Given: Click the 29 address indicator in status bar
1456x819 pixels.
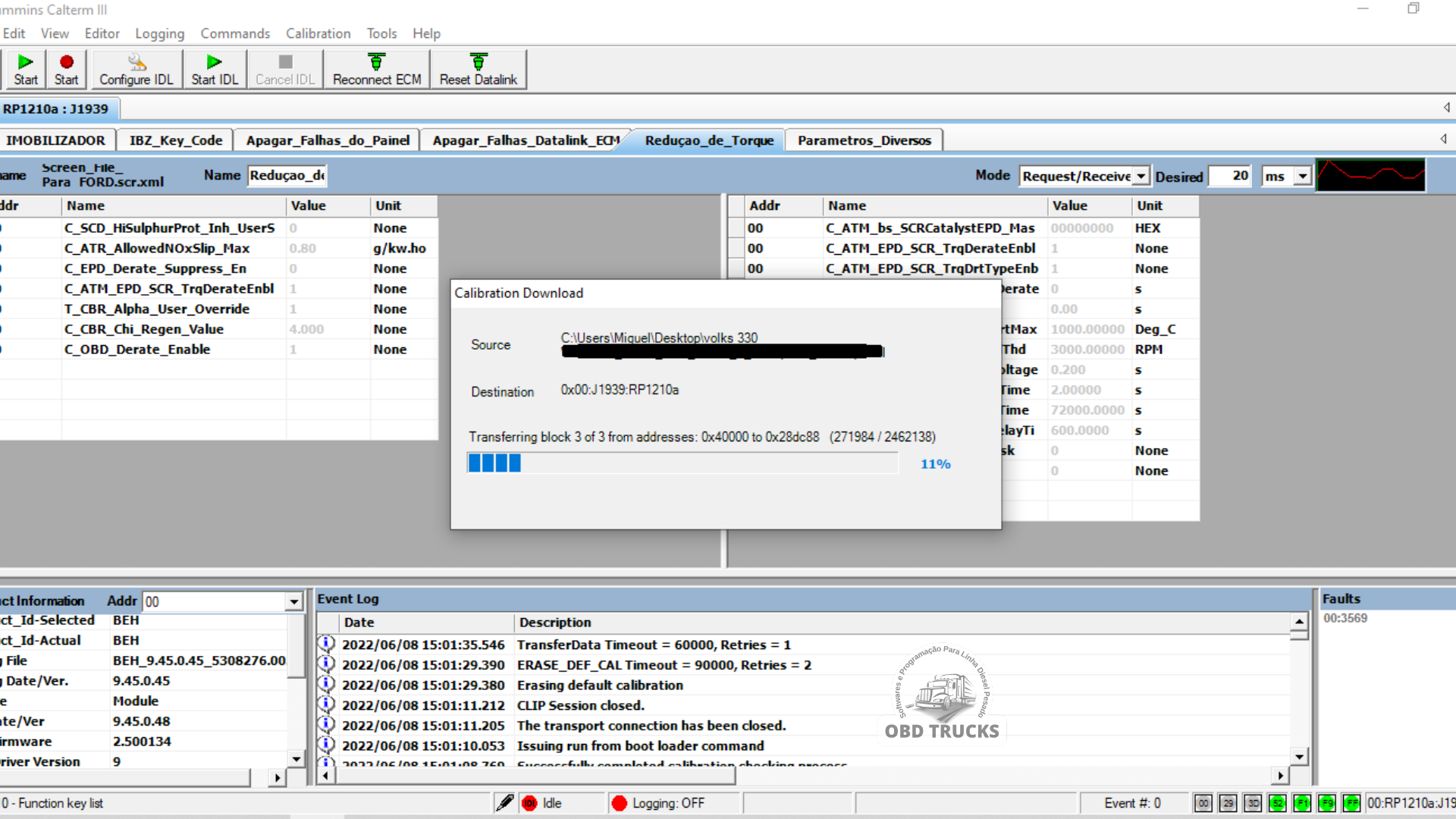Looking at the screenshot, I should tap(1228, 803).
